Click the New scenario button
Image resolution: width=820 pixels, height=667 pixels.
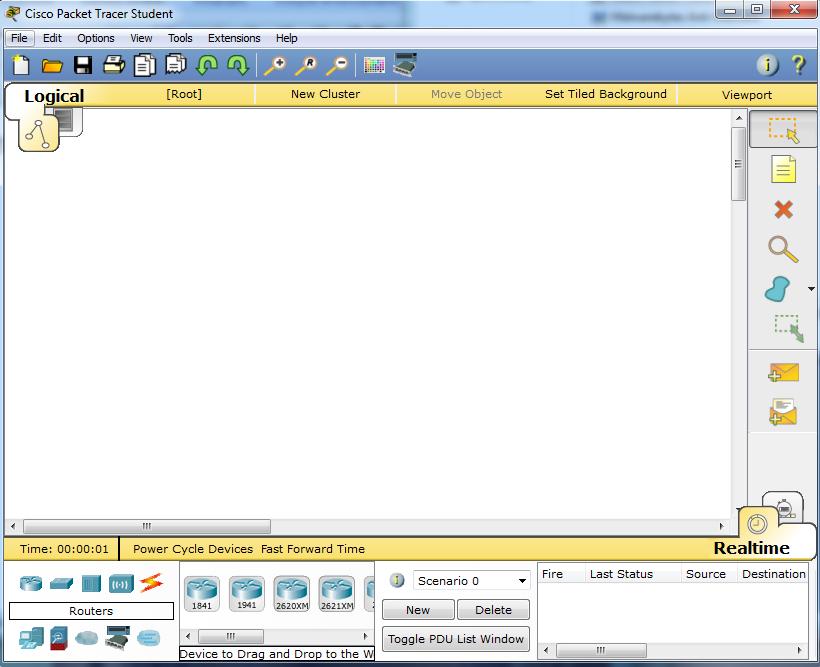pyautogui.click(x=418, y=610)
